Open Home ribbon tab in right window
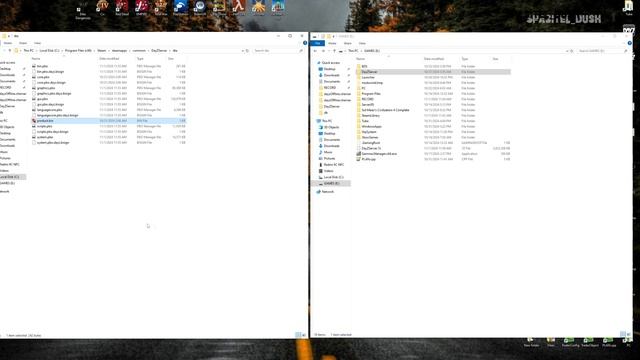 point(332,43)
